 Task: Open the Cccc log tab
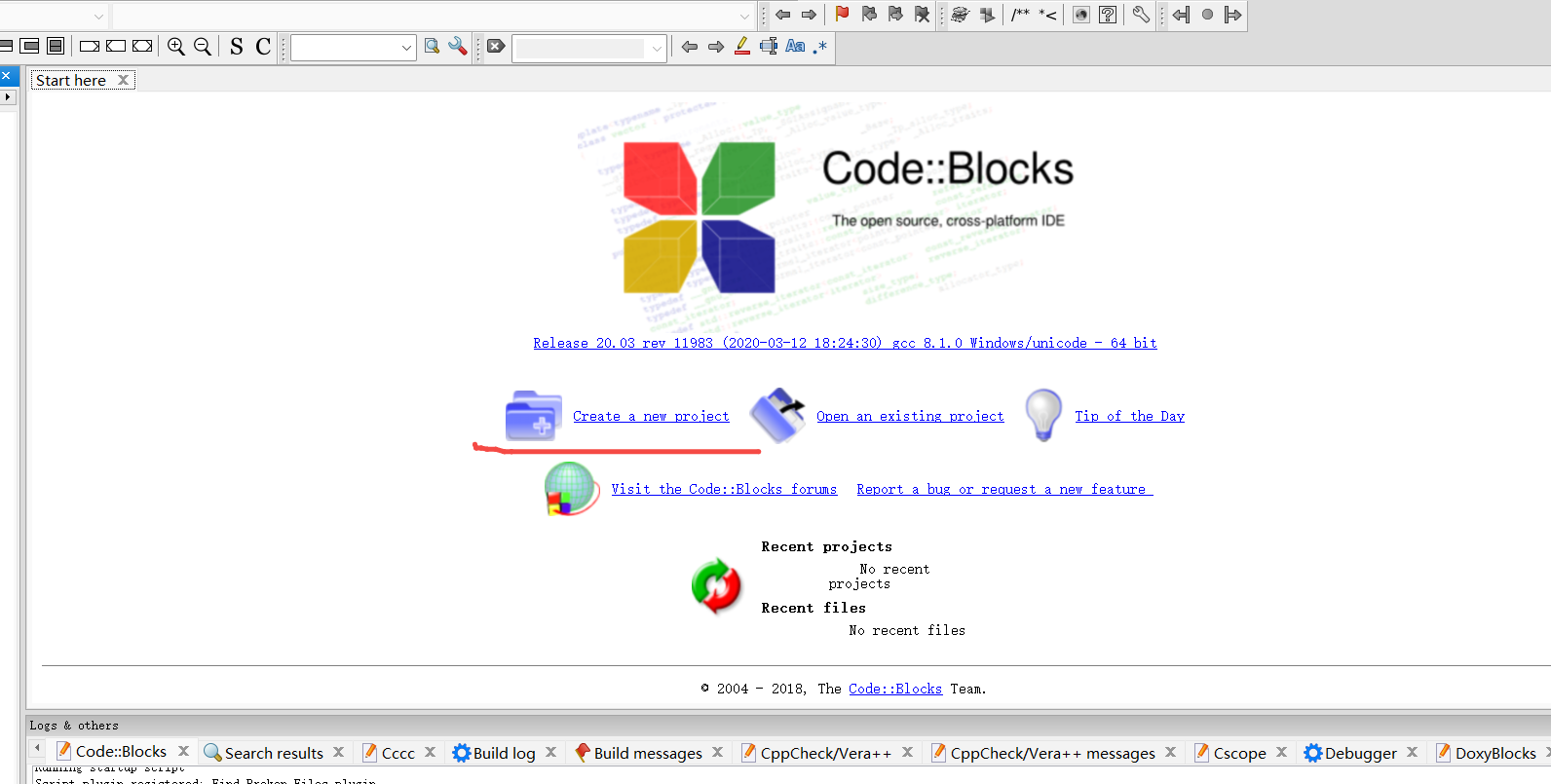point(397,753)
